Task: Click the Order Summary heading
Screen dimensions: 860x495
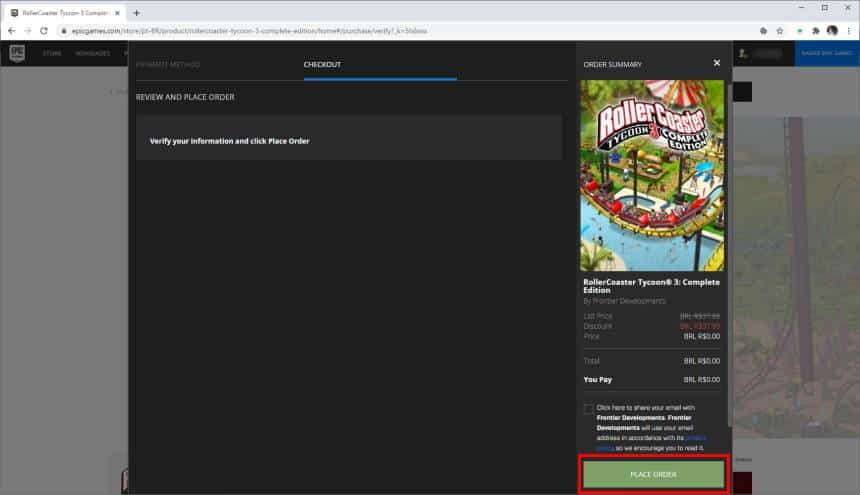Action: coord(613,65)
